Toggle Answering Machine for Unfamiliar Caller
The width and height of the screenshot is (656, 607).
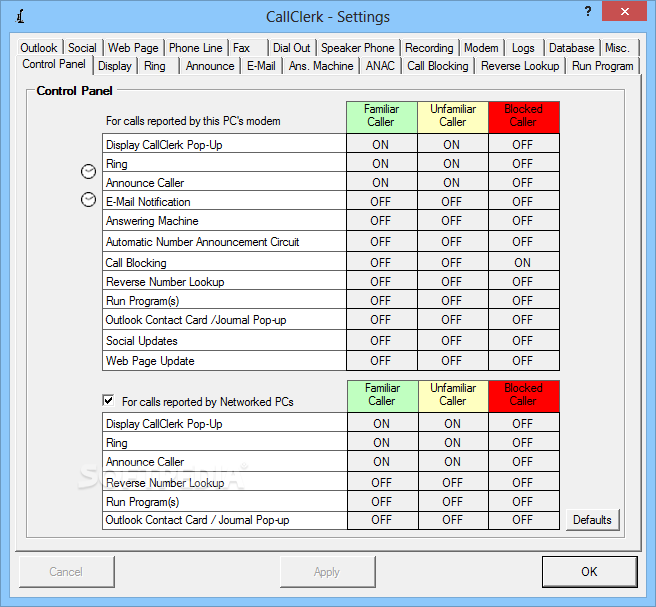tap(453, 220)
